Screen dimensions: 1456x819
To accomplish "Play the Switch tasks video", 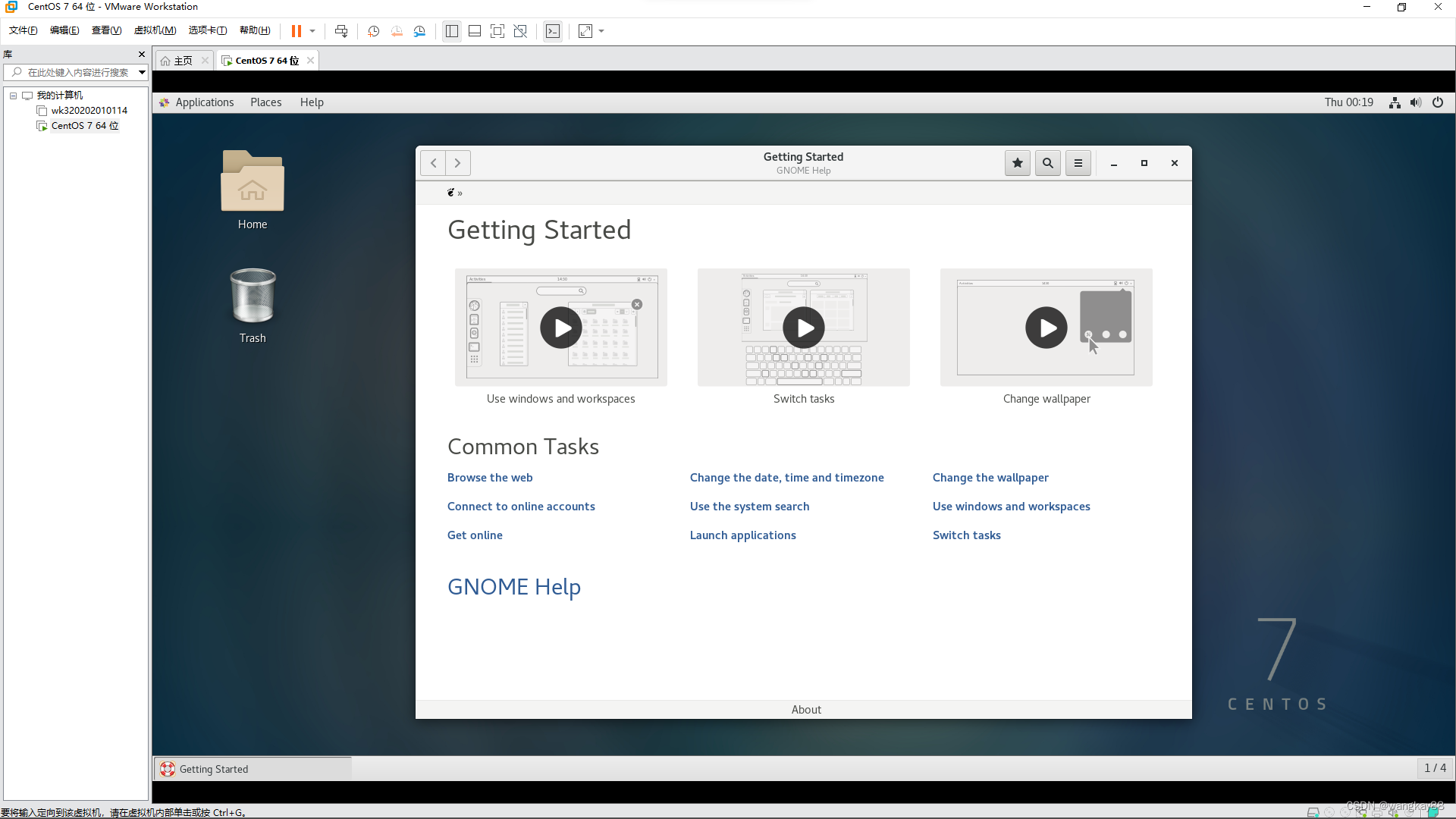I will [x=804, y=328].
